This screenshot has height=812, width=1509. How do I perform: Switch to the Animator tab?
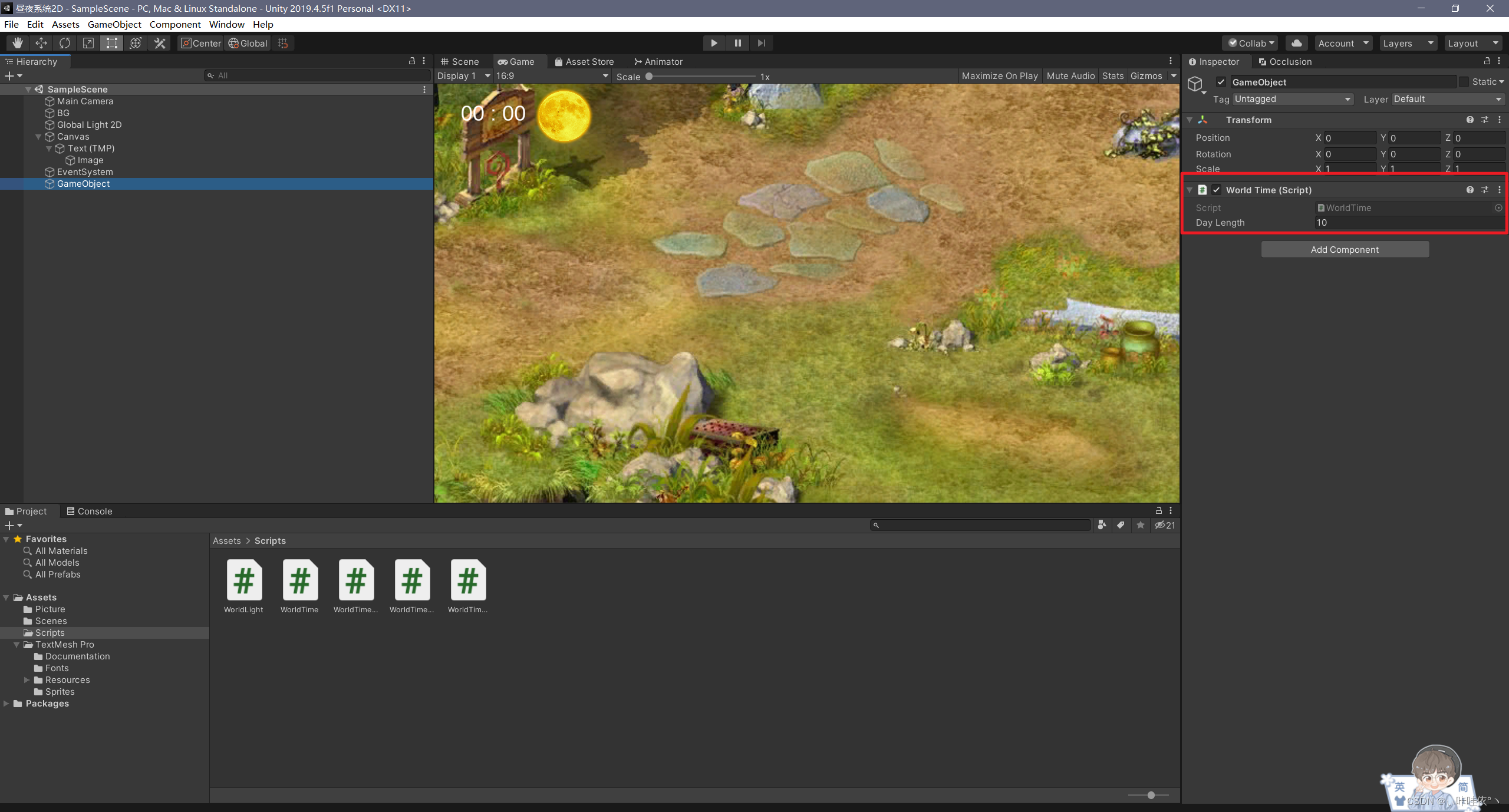pos(658,61)
